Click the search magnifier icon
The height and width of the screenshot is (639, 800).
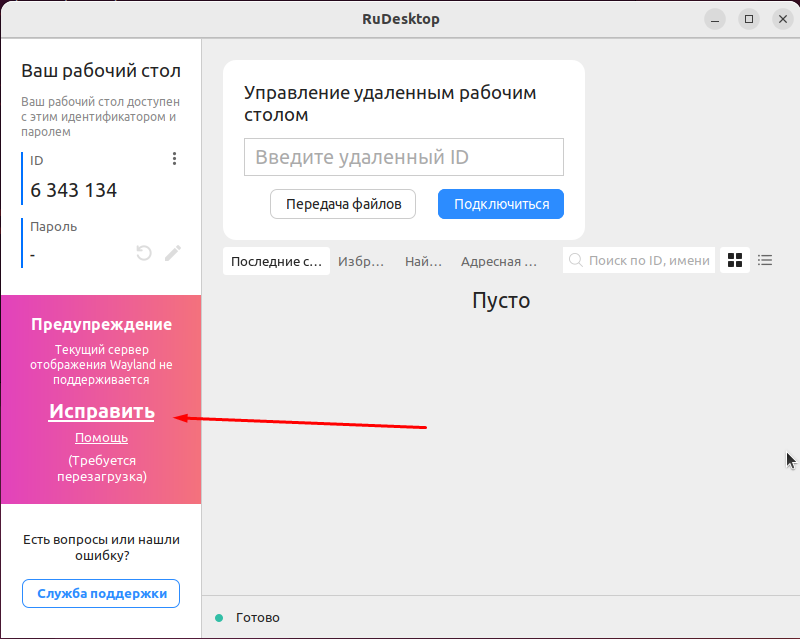pyautogui.click(x=576, y=260)
